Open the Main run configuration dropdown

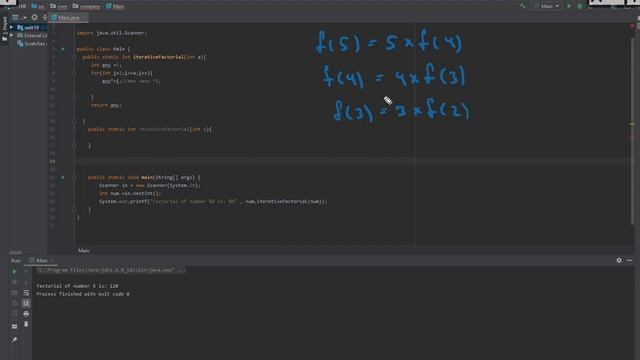tap(547, 6)
